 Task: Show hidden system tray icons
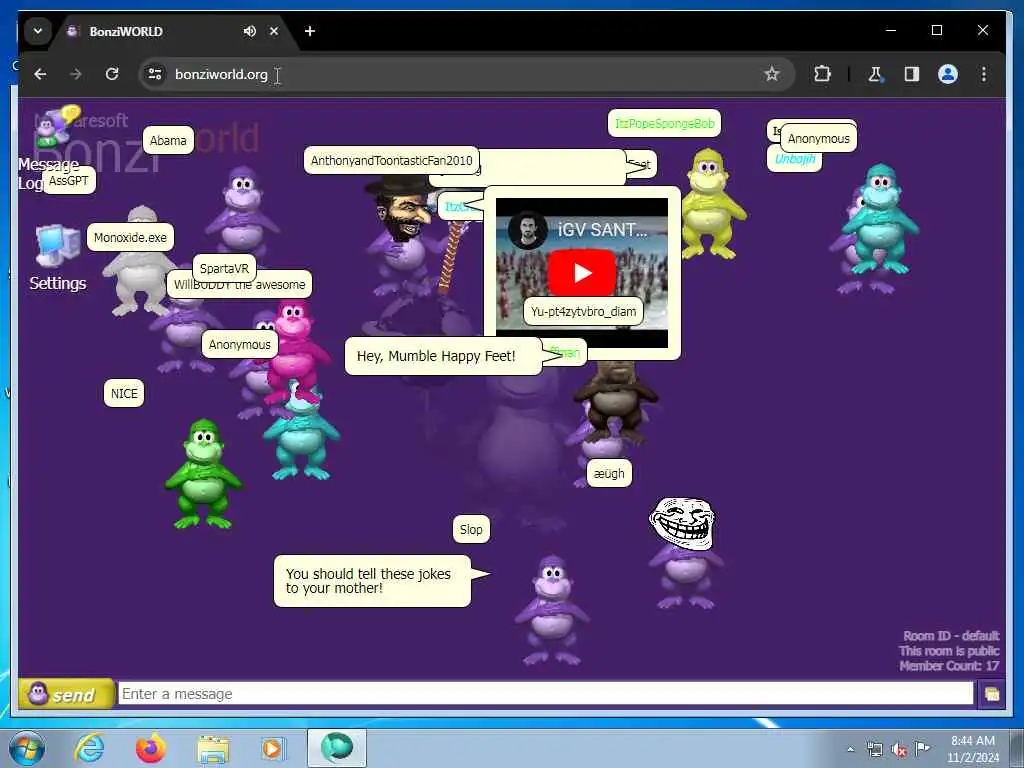click(850, 749)
